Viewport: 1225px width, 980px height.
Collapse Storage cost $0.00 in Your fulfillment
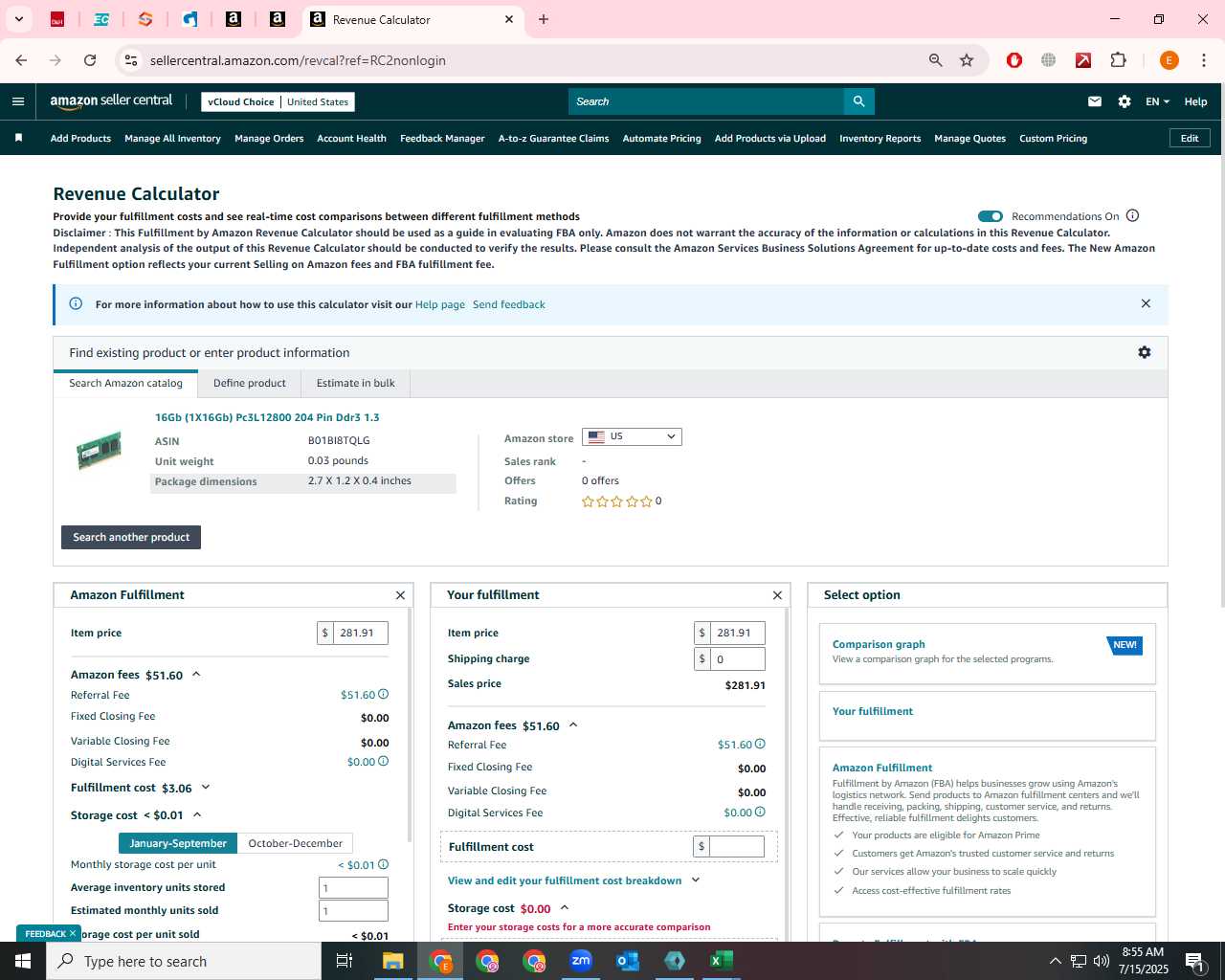pyautogui.click(x=565, y=907)
